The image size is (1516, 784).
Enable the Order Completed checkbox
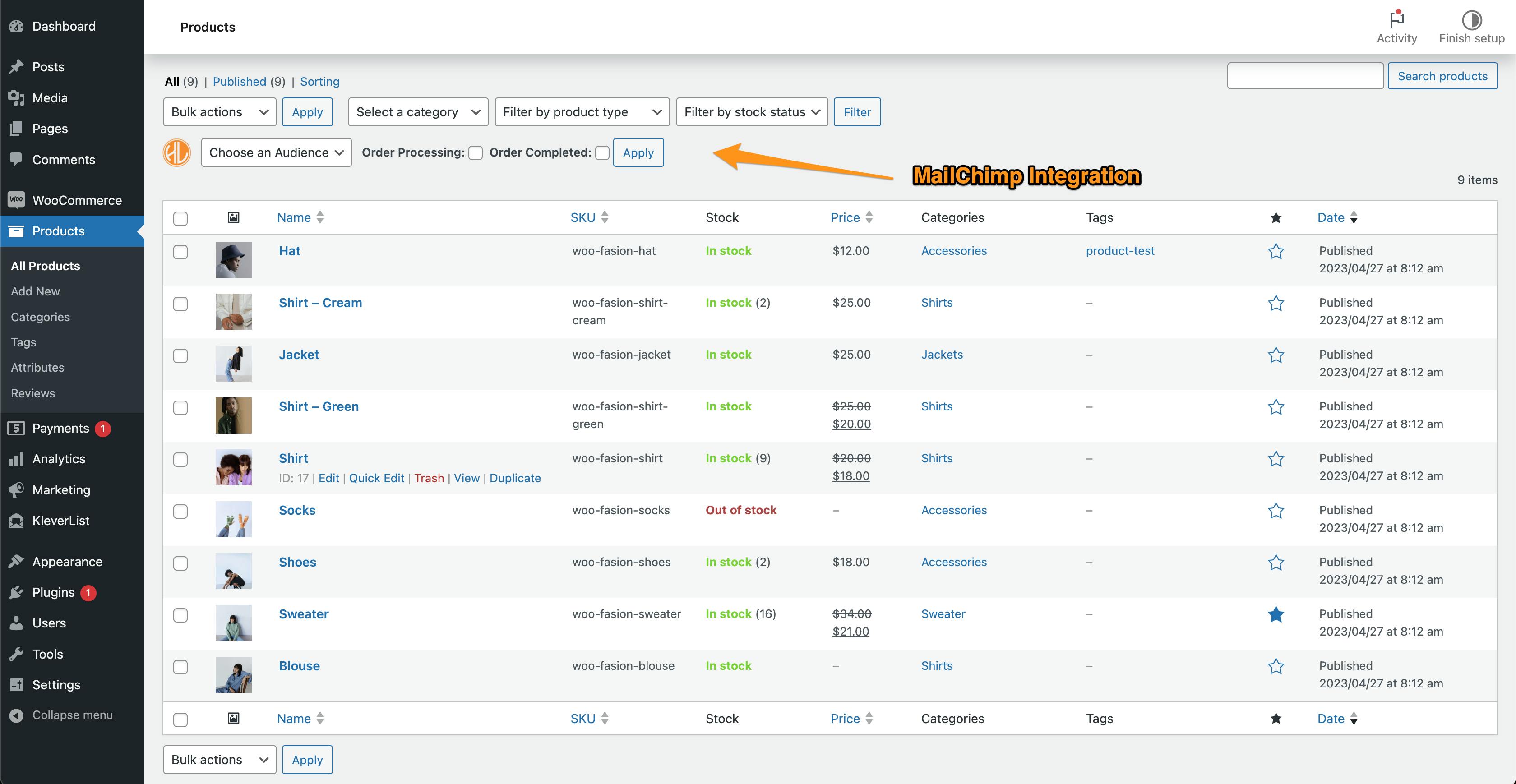coord(601,153)
